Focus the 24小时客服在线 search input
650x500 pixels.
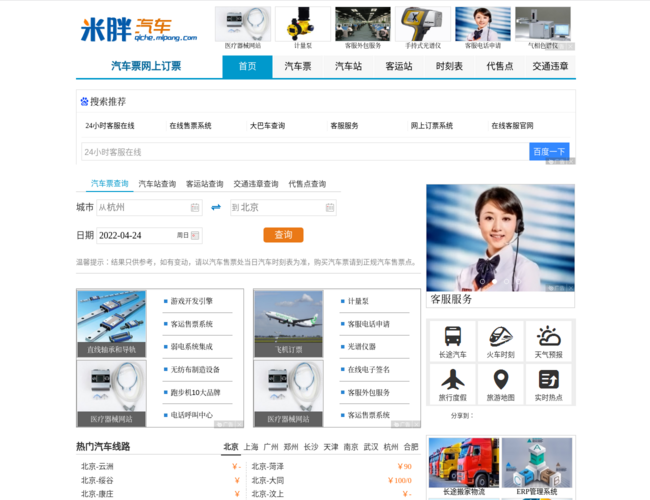click(304, 152)
